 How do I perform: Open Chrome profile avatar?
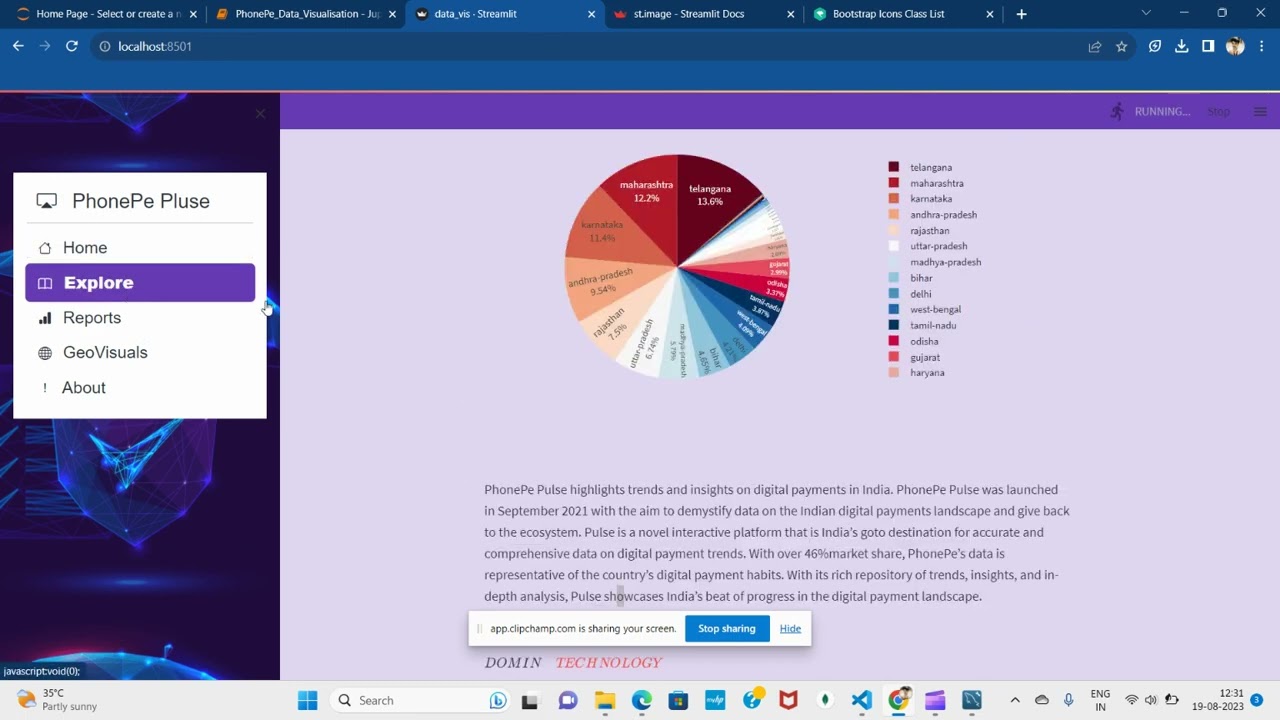click(x=1235, y=46)
